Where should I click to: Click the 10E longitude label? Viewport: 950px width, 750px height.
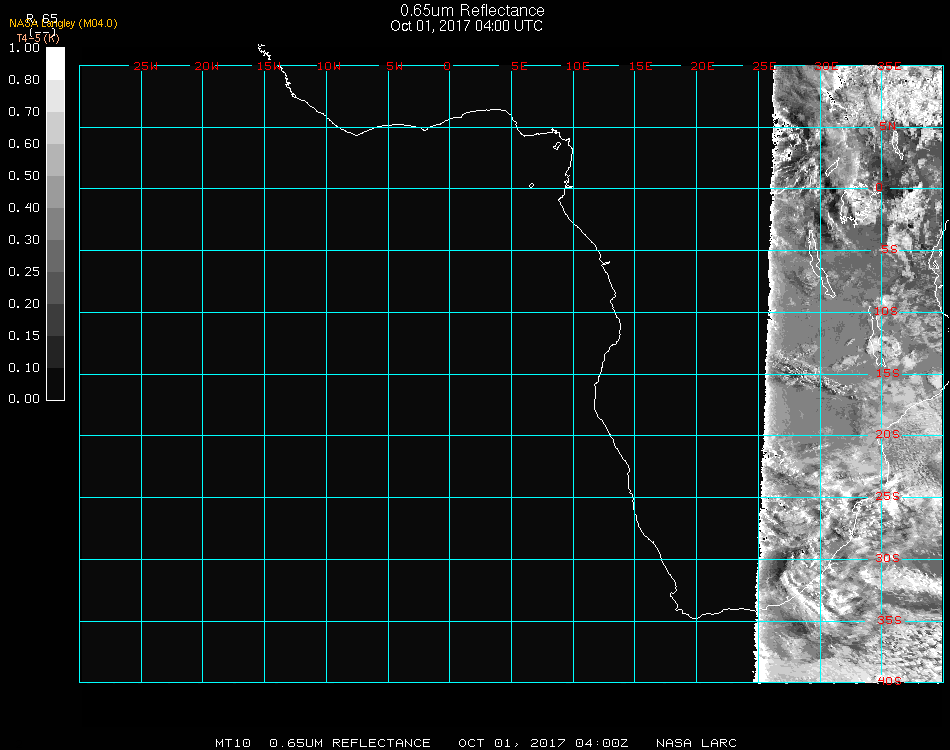pos(578,66)
